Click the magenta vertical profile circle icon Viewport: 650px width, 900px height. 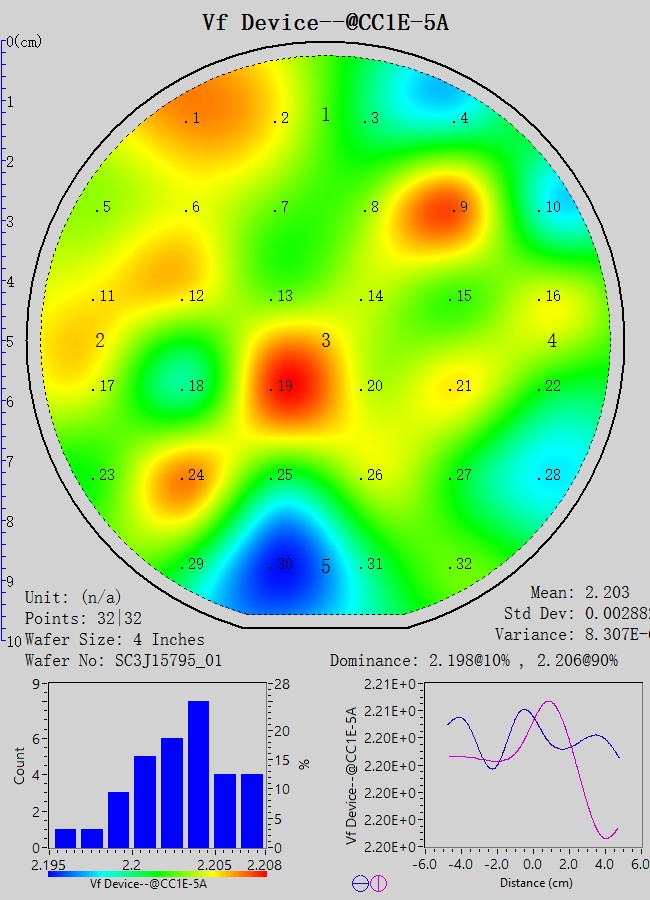coord(379,883)
